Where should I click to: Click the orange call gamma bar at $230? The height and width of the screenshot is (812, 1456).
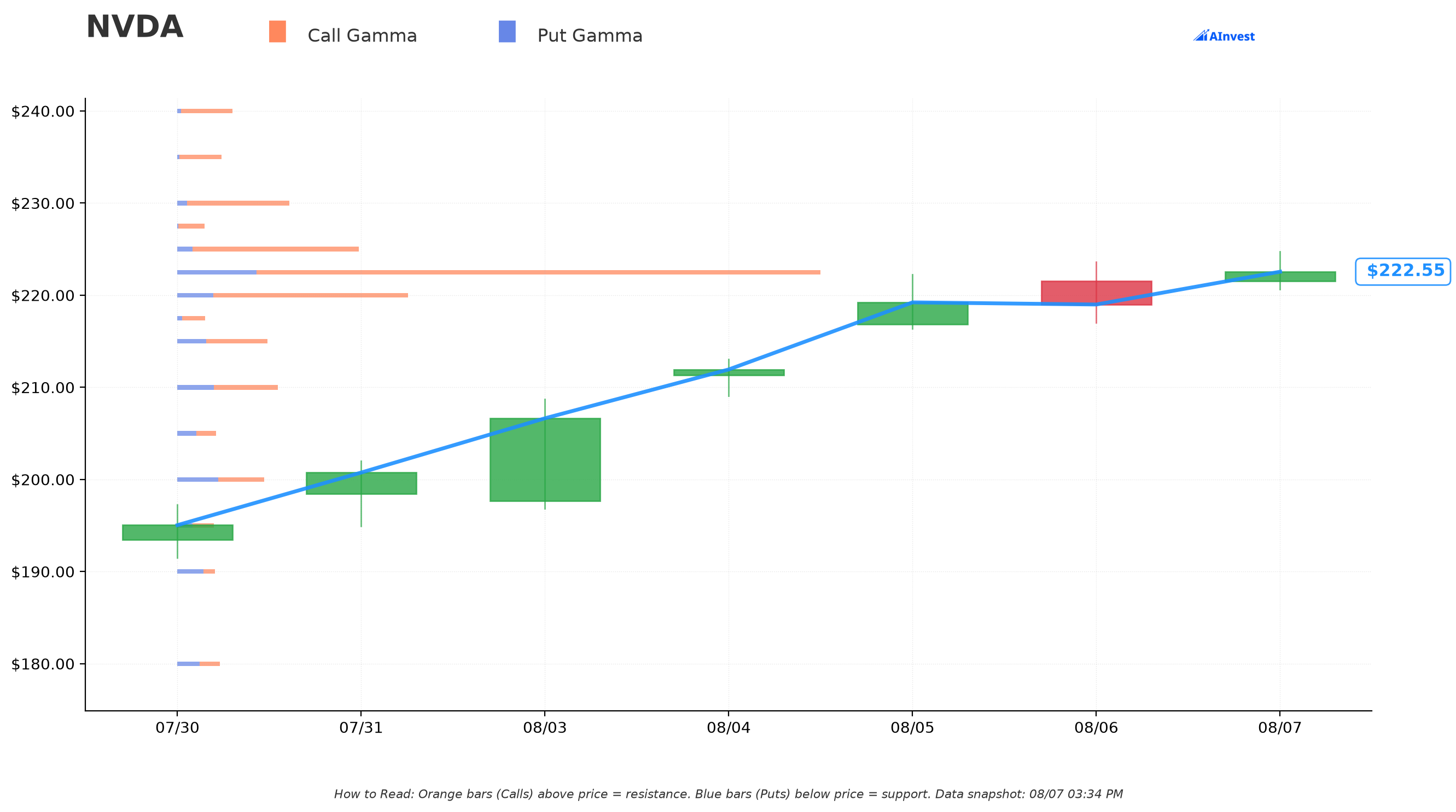click(x=238, y=203)
